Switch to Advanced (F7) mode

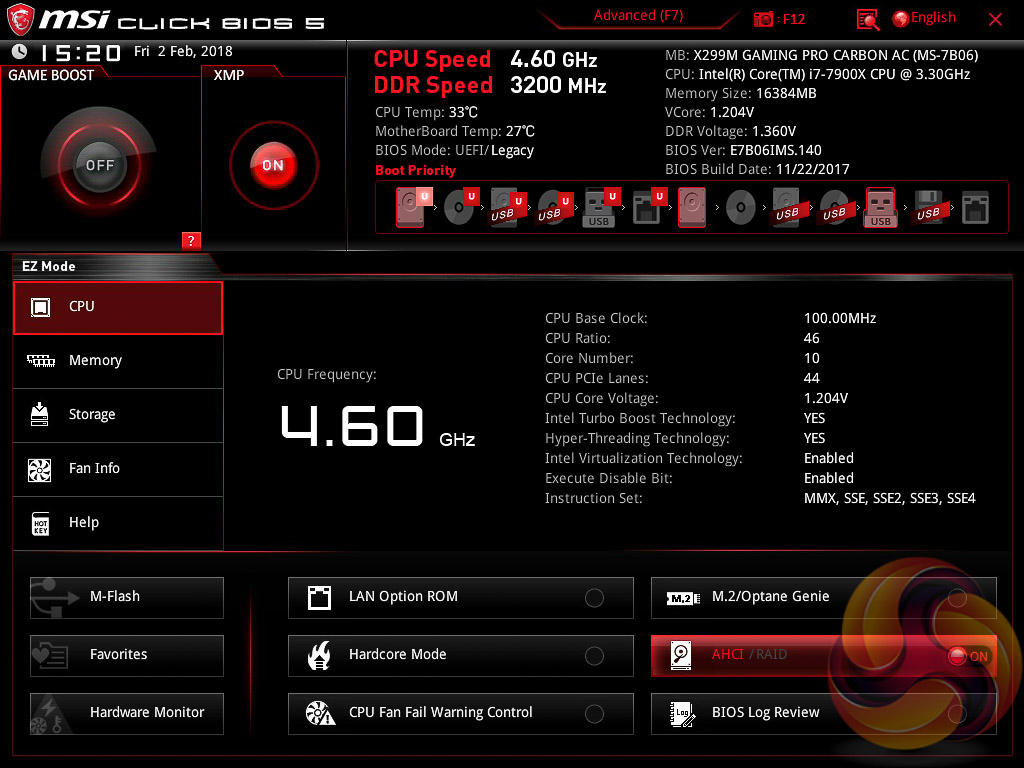pyautogui.click(x=638, y=16)
